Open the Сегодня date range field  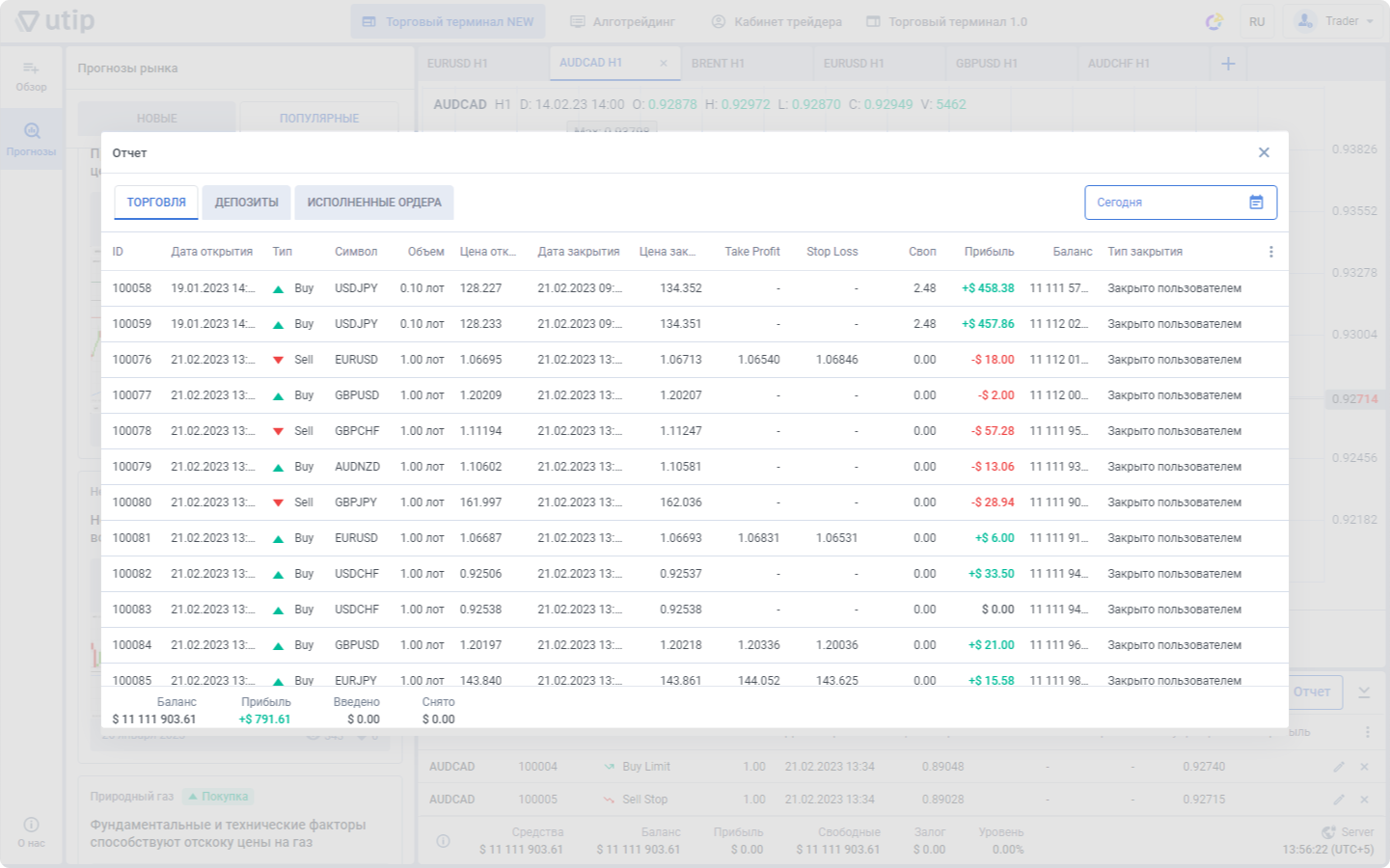(1181, 203)
